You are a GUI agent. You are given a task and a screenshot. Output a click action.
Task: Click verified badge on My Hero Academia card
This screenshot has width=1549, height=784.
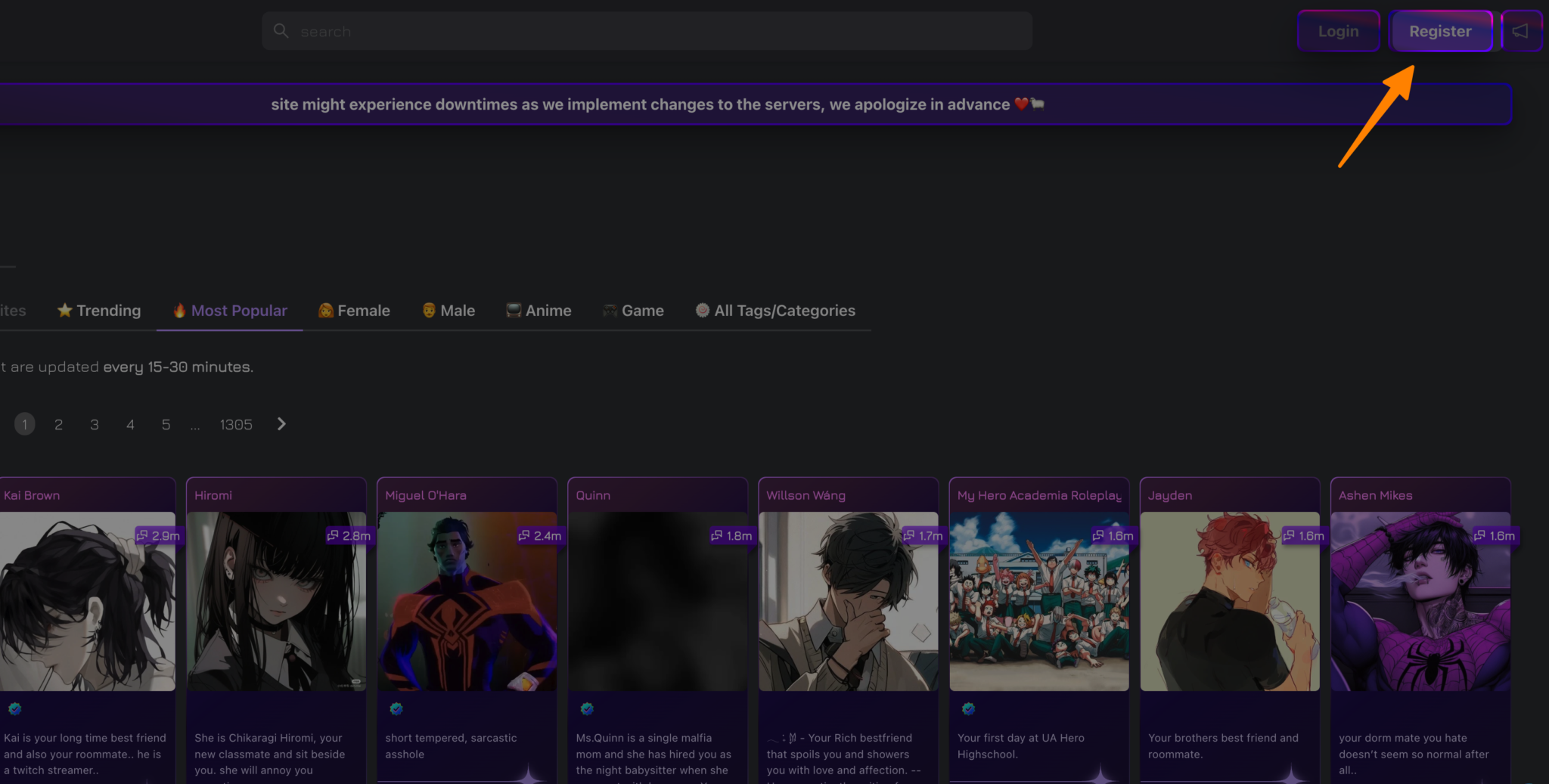click(968, 708)
